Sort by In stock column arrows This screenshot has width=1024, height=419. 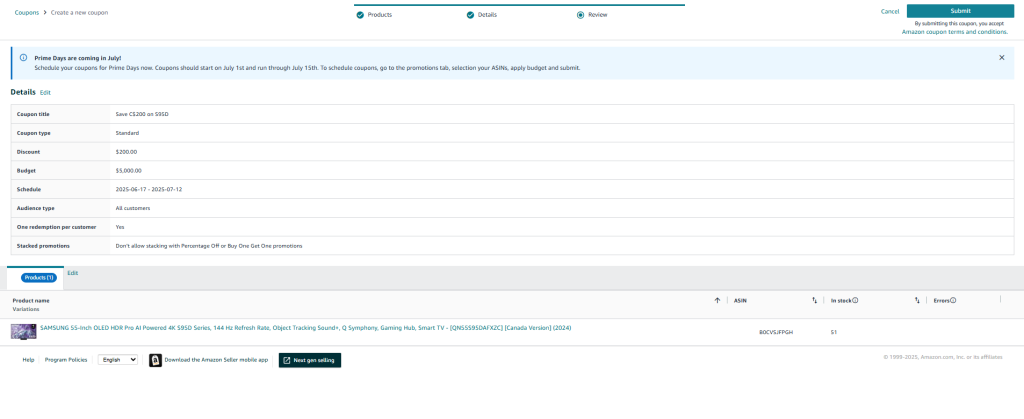point(917,300)
